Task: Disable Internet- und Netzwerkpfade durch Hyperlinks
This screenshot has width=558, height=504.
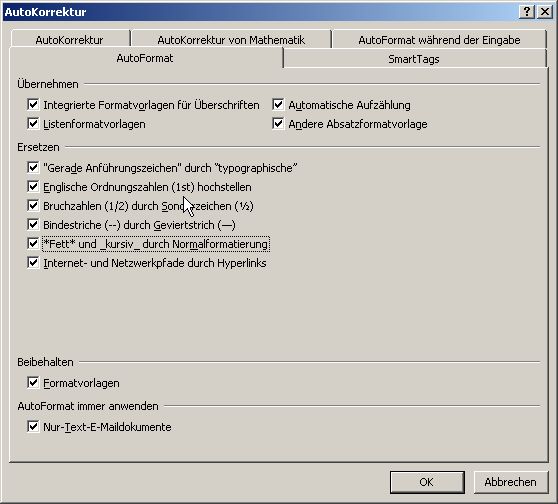Action: tap(33, 263)
